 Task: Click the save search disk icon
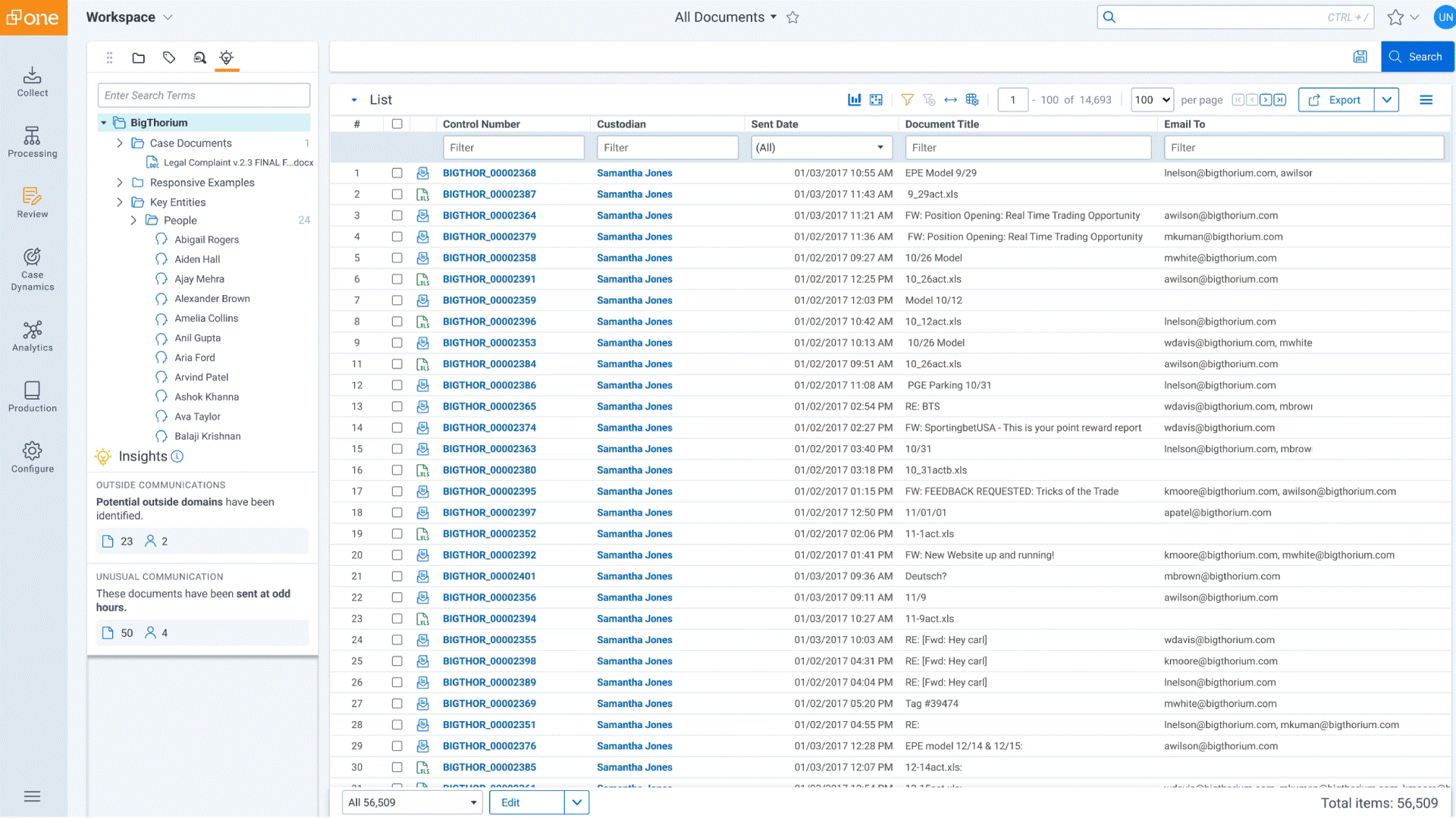click(1360, 57)
